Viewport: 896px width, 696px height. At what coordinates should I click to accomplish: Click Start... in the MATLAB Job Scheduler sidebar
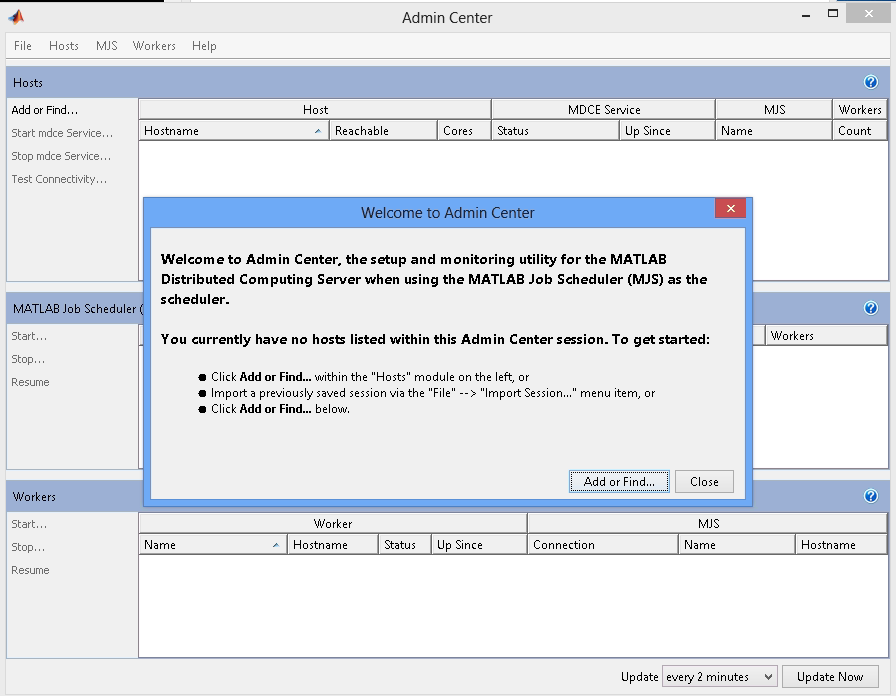[29, 336]
